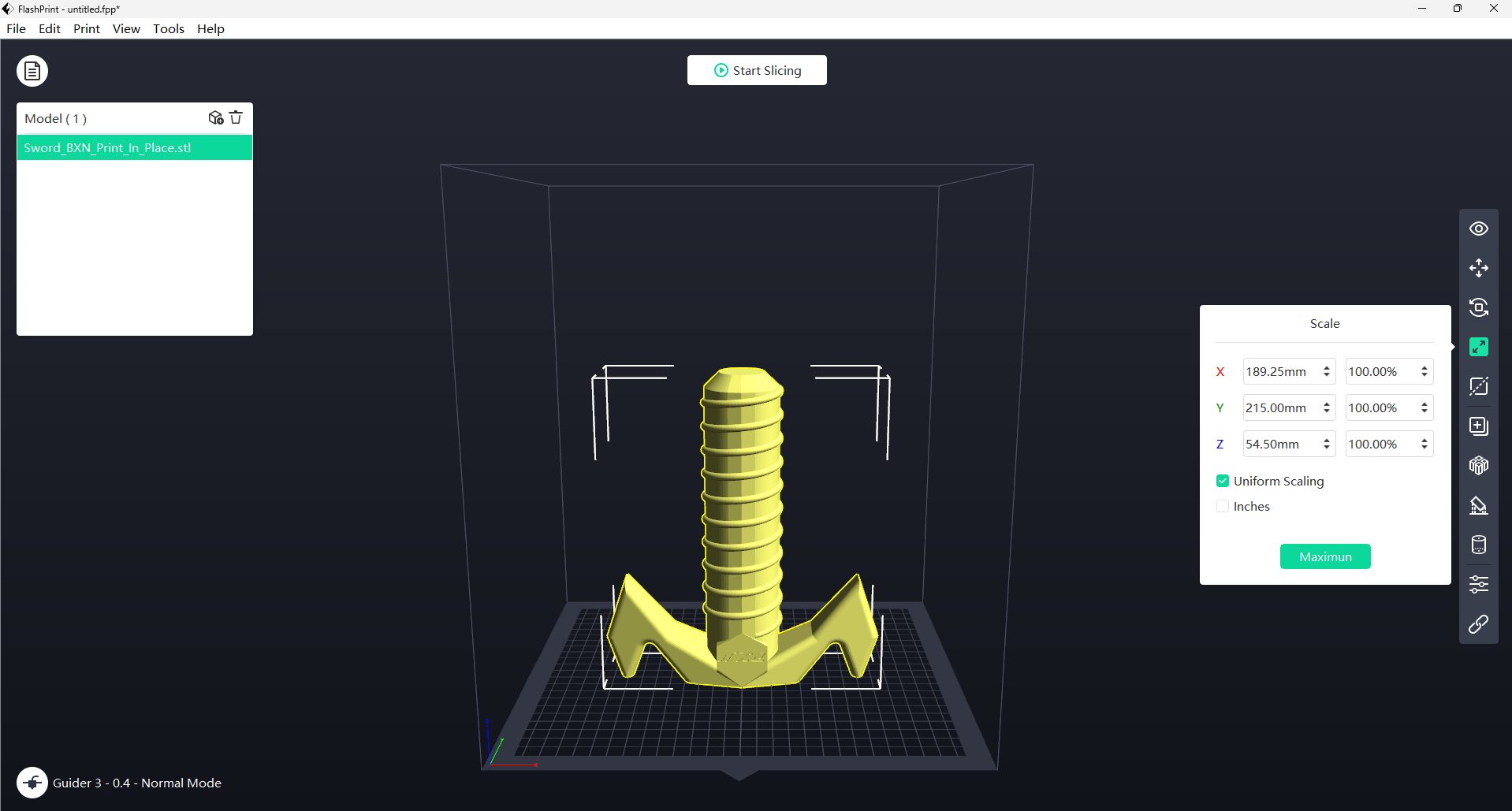This screenshot has width=1512, height=811.
Task: Open the file list document icon
Action: pyautogui.click(x=32, y=71)
